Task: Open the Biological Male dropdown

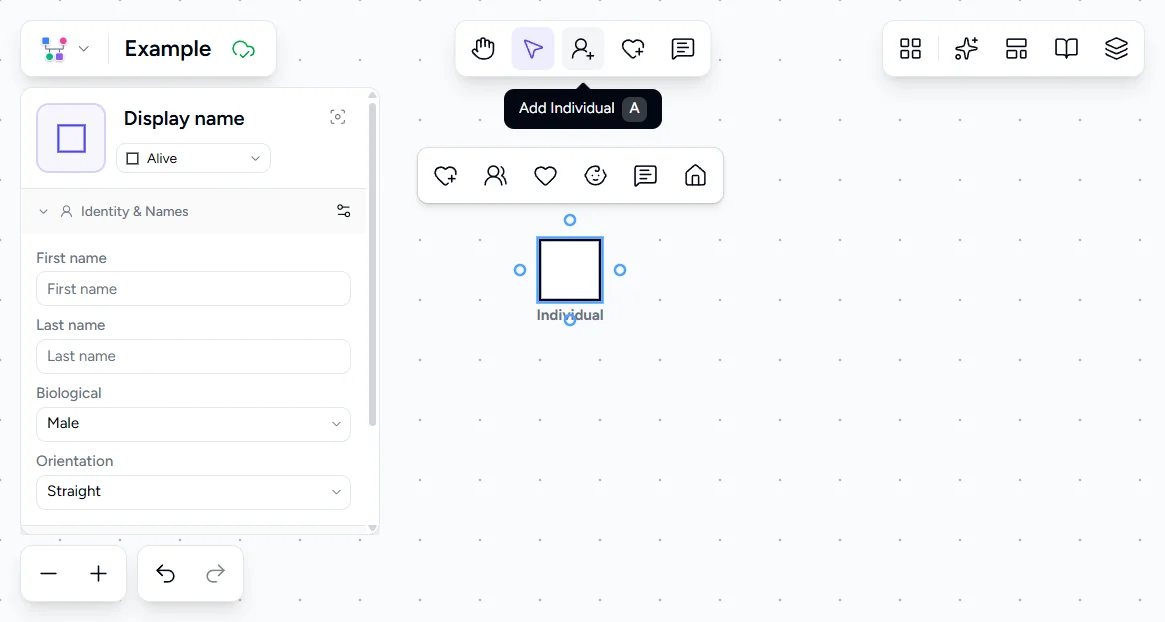Action: click(x=193, y=424)
